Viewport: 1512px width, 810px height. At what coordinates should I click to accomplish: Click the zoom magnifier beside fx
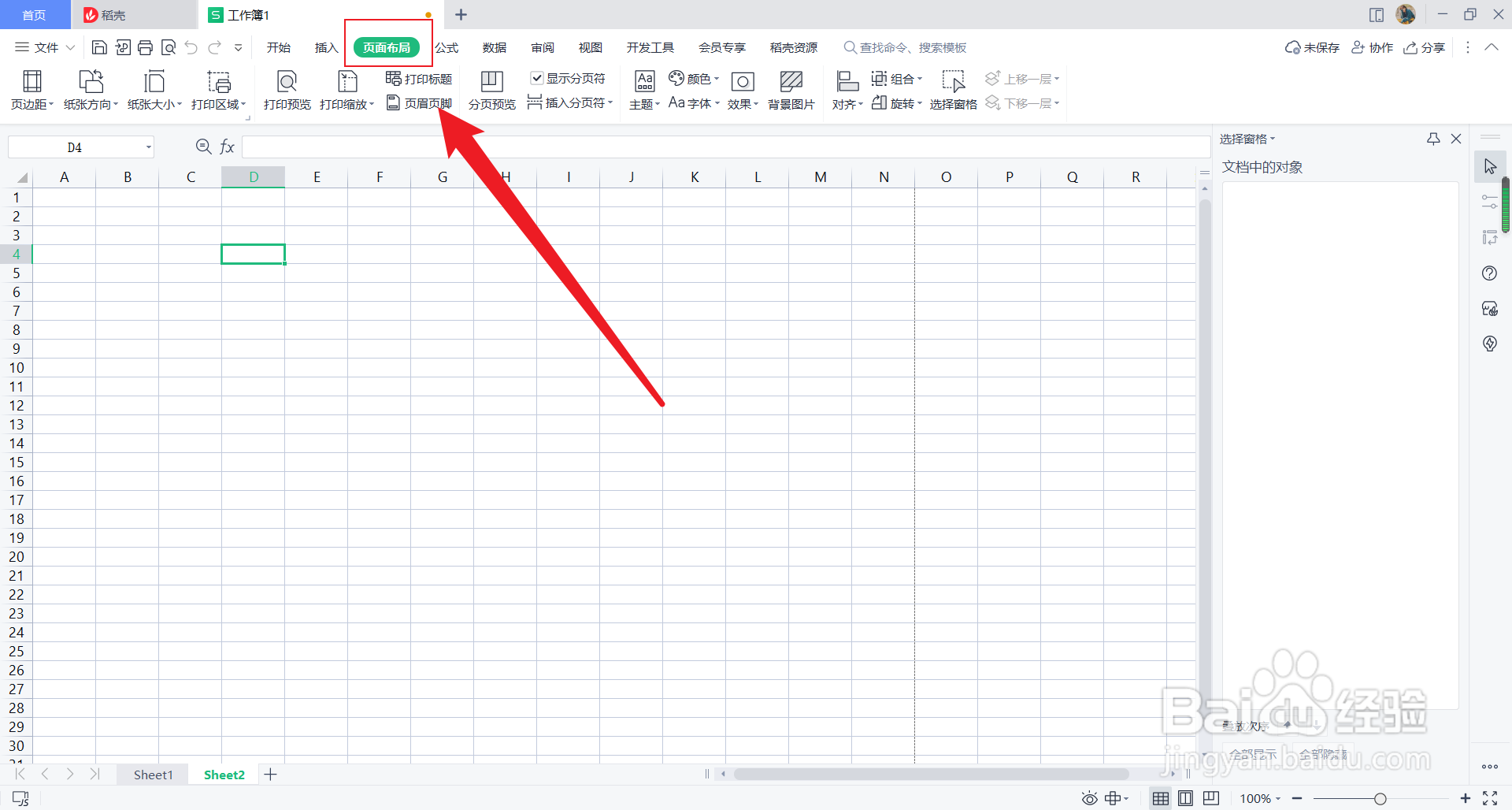tap(203, 147)
